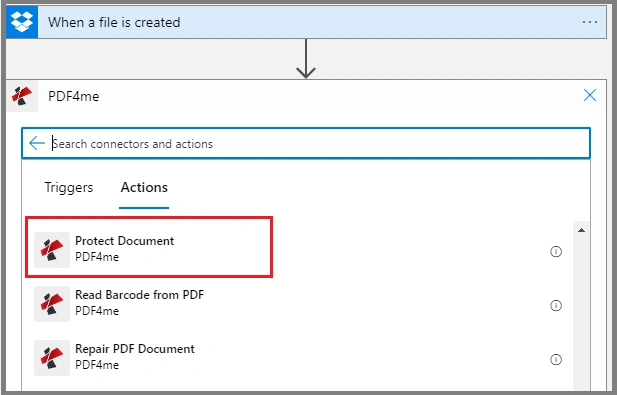Click the PDF4me logo in the panel header
Image resolution: width=617 pixels, height=395 pixels.
(x=22, y=96)
